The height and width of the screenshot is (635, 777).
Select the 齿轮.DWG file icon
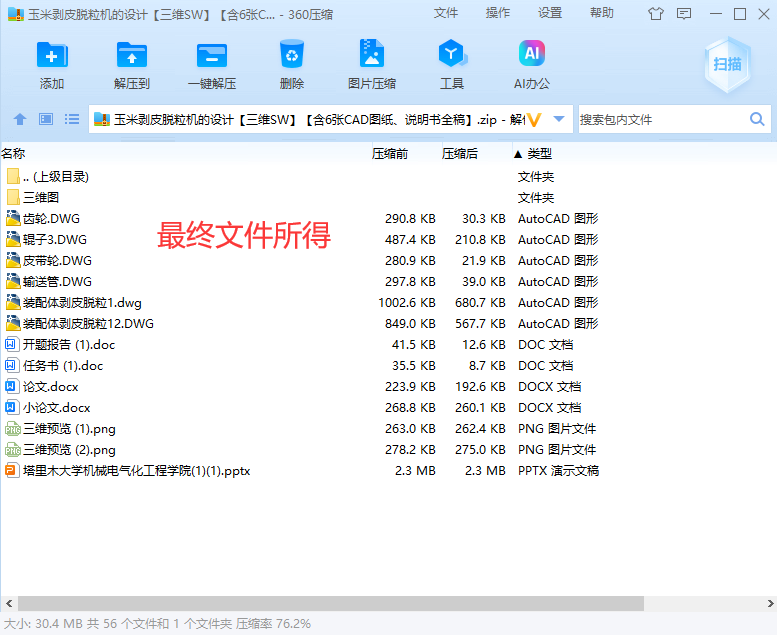13,219
